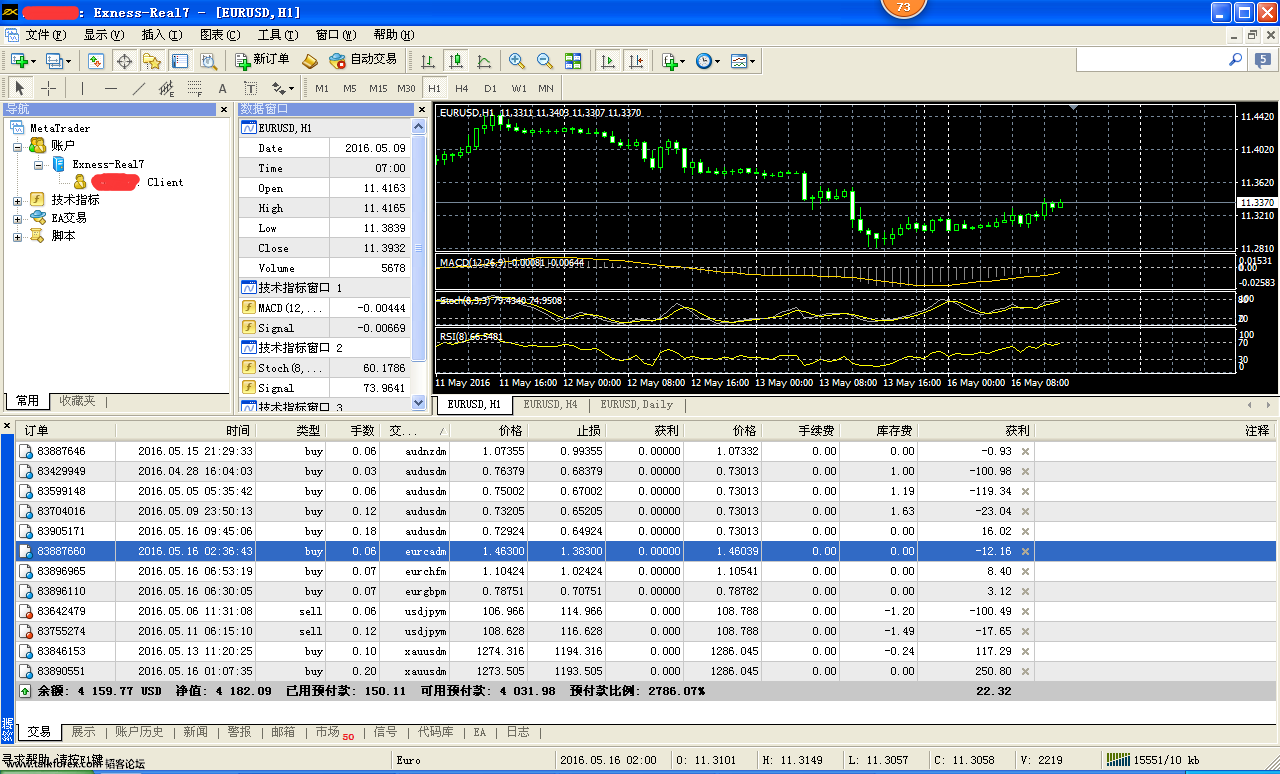Select the horizontal line drawing tool
The image size is (1280, 774).
tap(111, 88)
